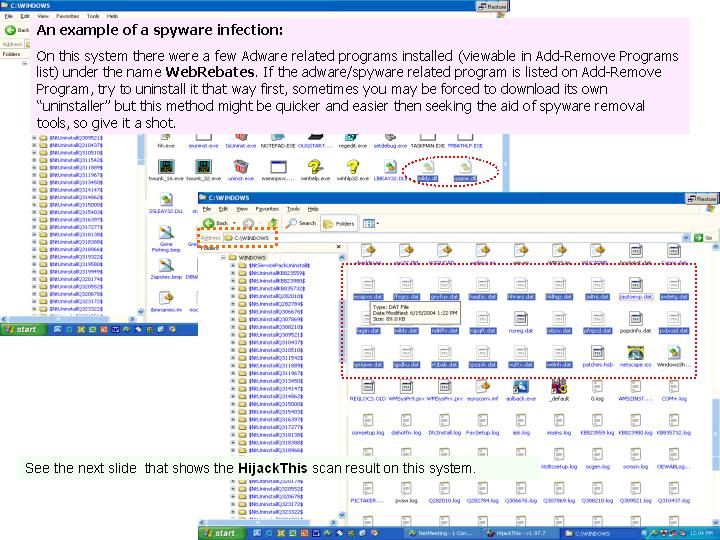Viewport: 720px width, 540px height.
Task: Collapse the WINDOWS folder in front tree
Action: tap(224, 258)
